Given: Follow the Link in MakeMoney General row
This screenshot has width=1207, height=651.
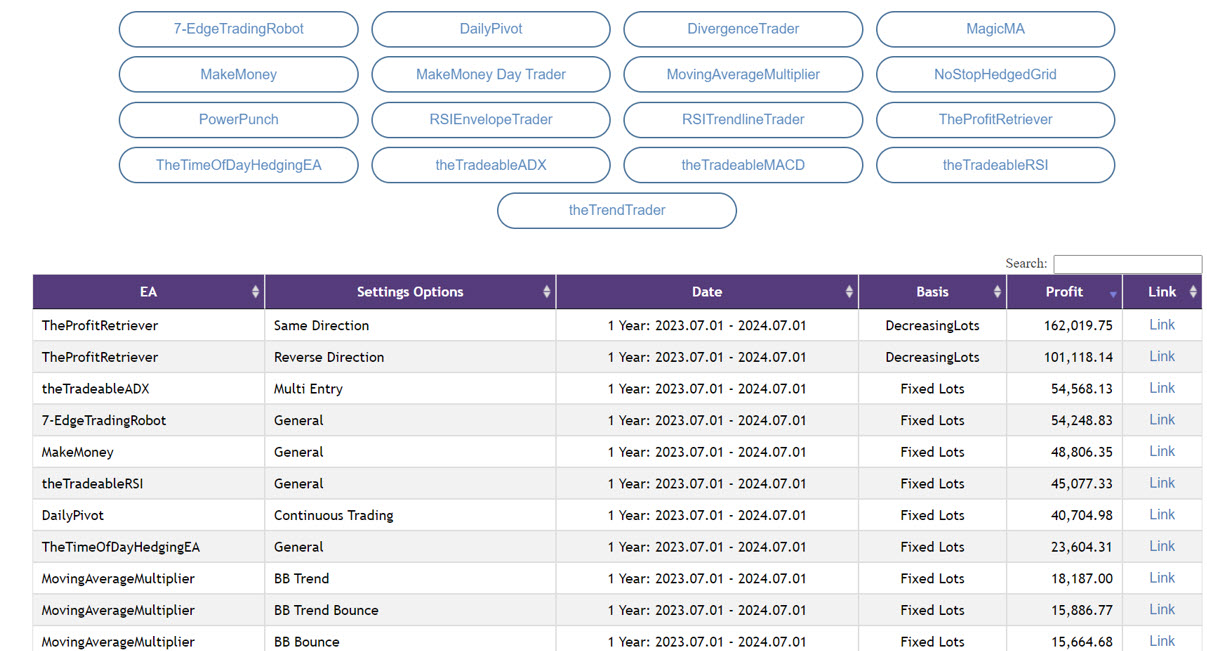Looking at the screenshot, I should [1162, 451].
